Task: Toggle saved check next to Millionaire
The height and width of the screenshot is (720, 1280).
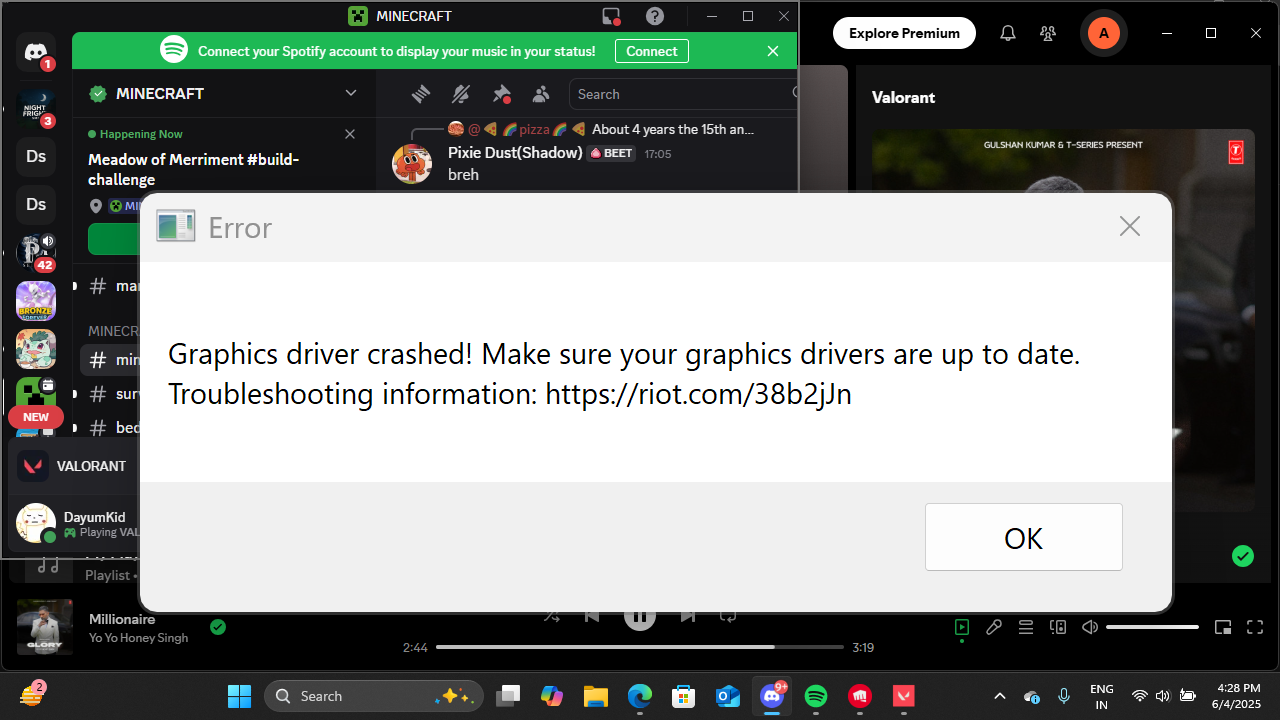Action: click(x=218, y=627)
